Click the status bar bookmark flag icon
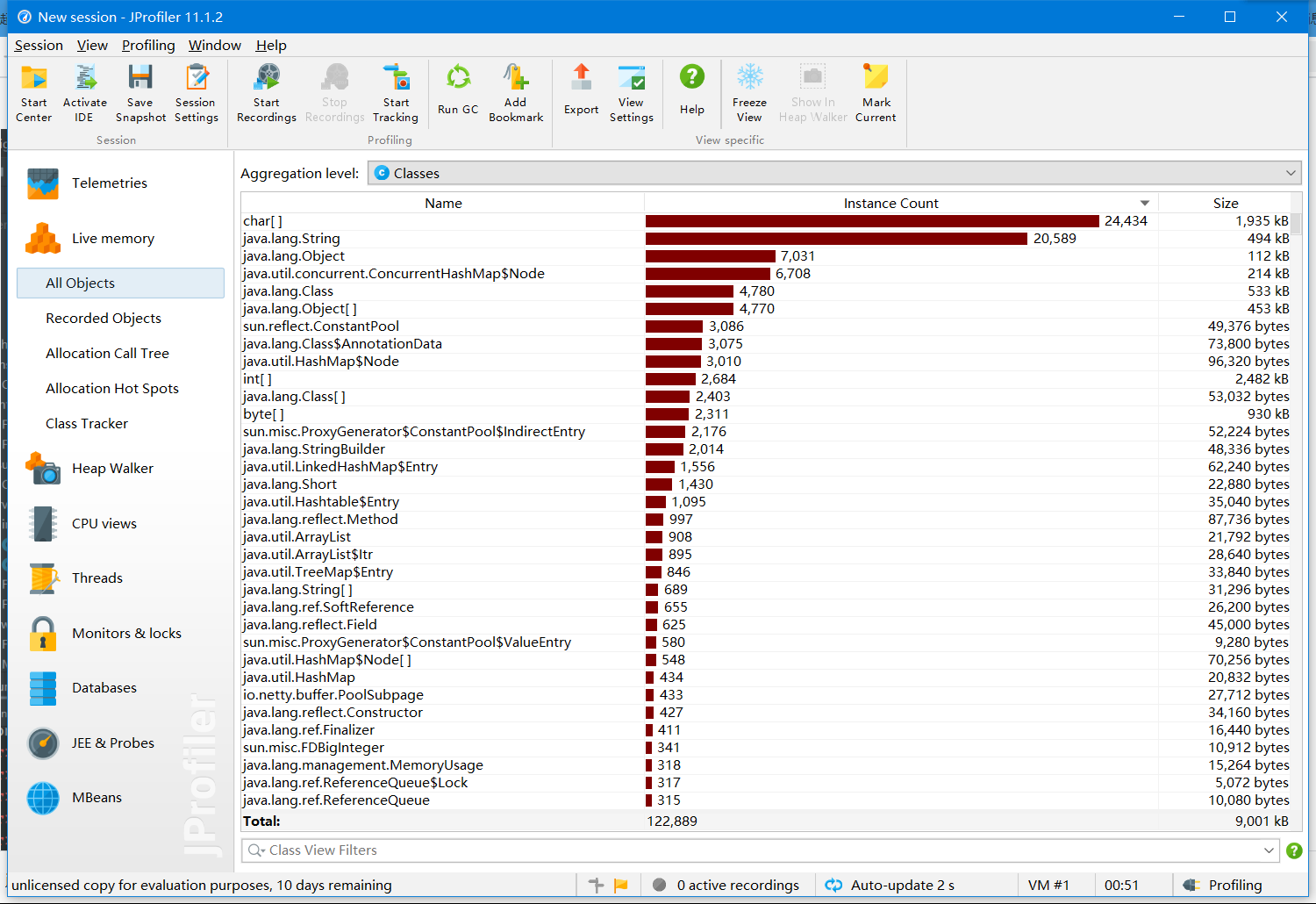This screenshot has height=904, width=1316. point(621,885)
